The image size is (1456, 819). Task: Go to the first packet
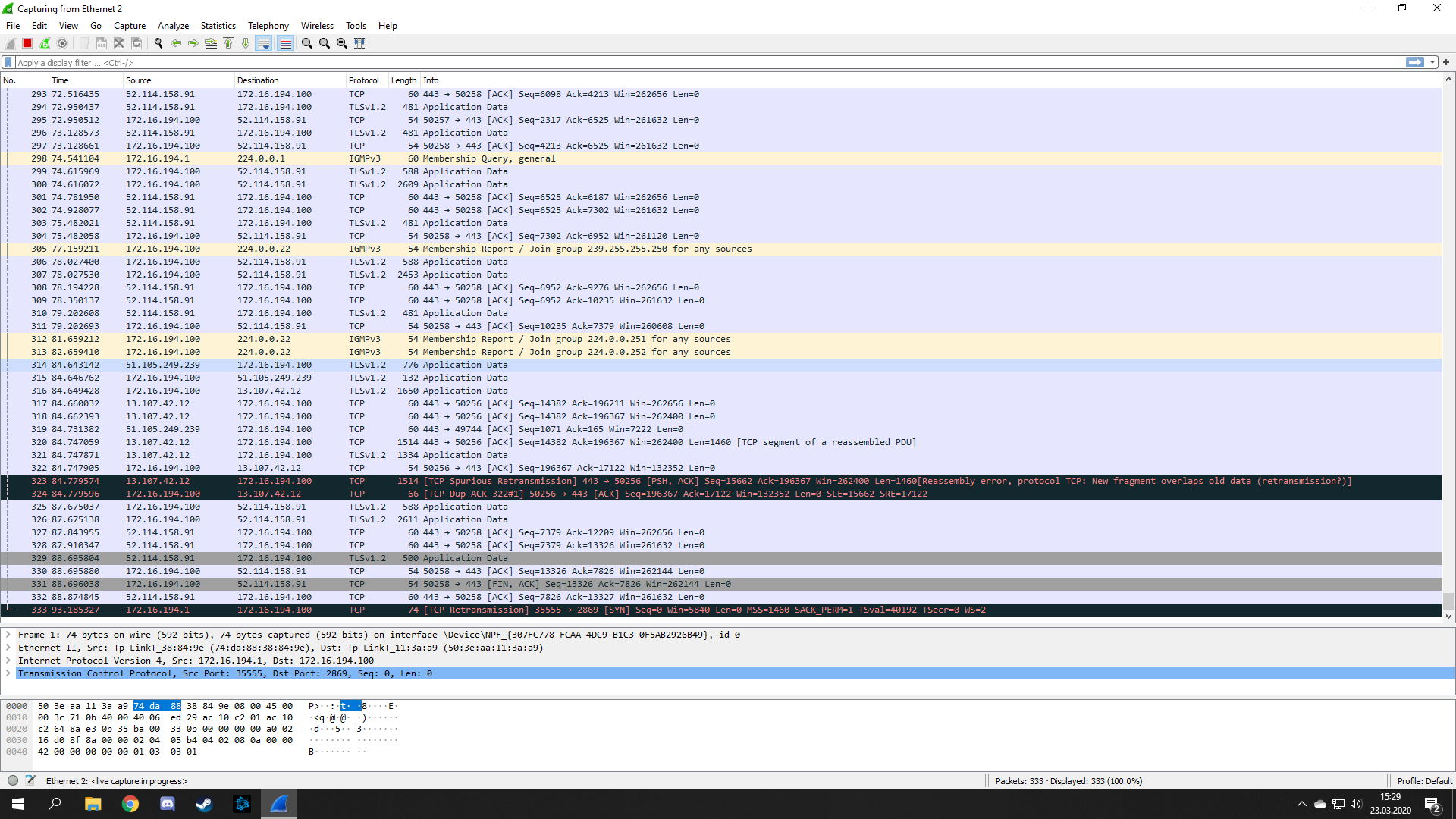pos(228,43)
